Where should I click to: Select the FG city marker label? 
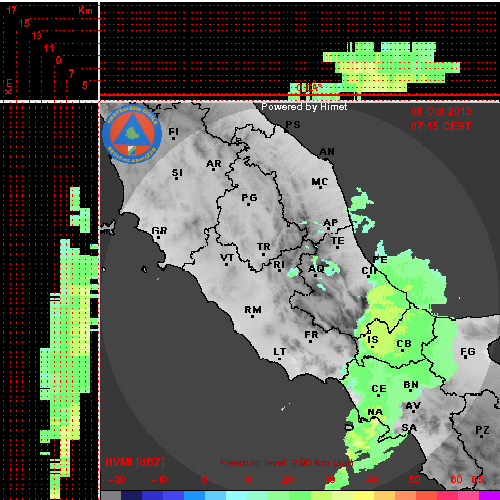coord(468,352)
